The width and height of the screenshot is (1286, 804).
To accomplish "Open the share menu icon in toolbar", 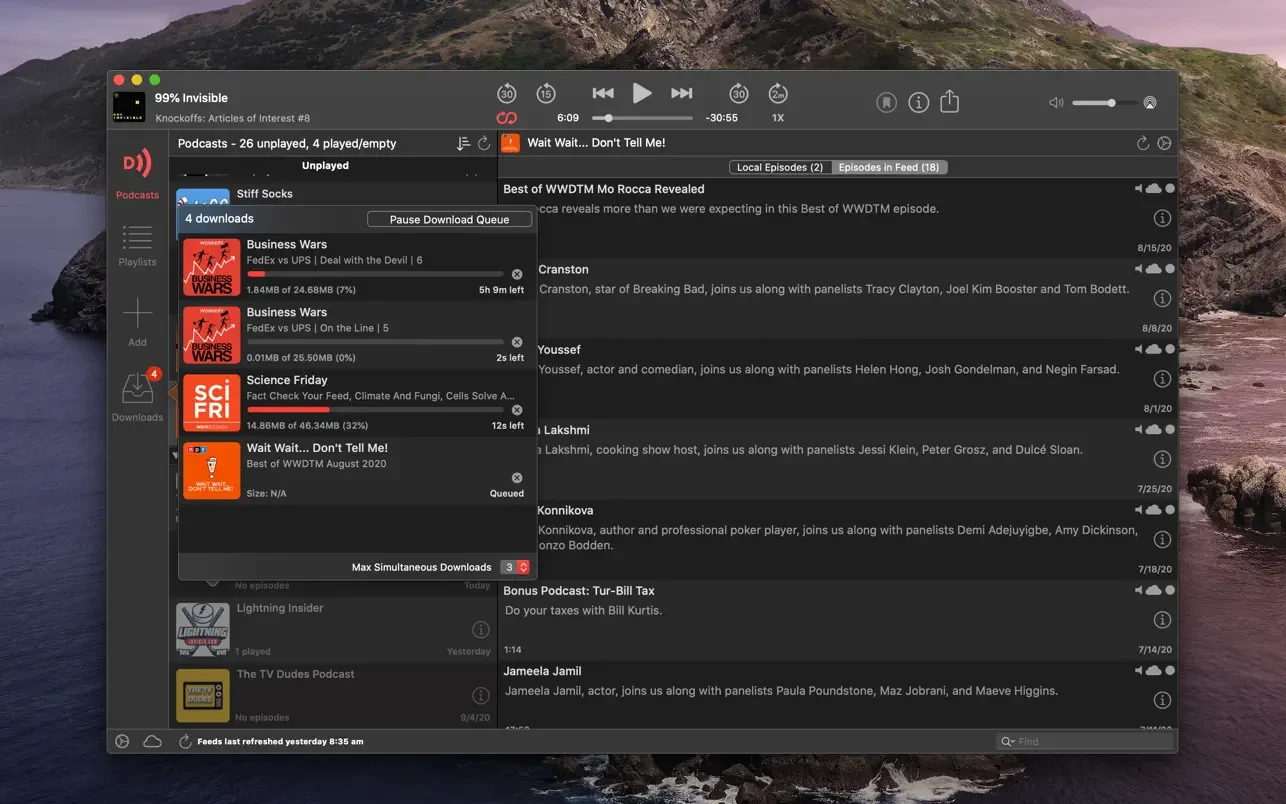I will (x=950, y=102).
